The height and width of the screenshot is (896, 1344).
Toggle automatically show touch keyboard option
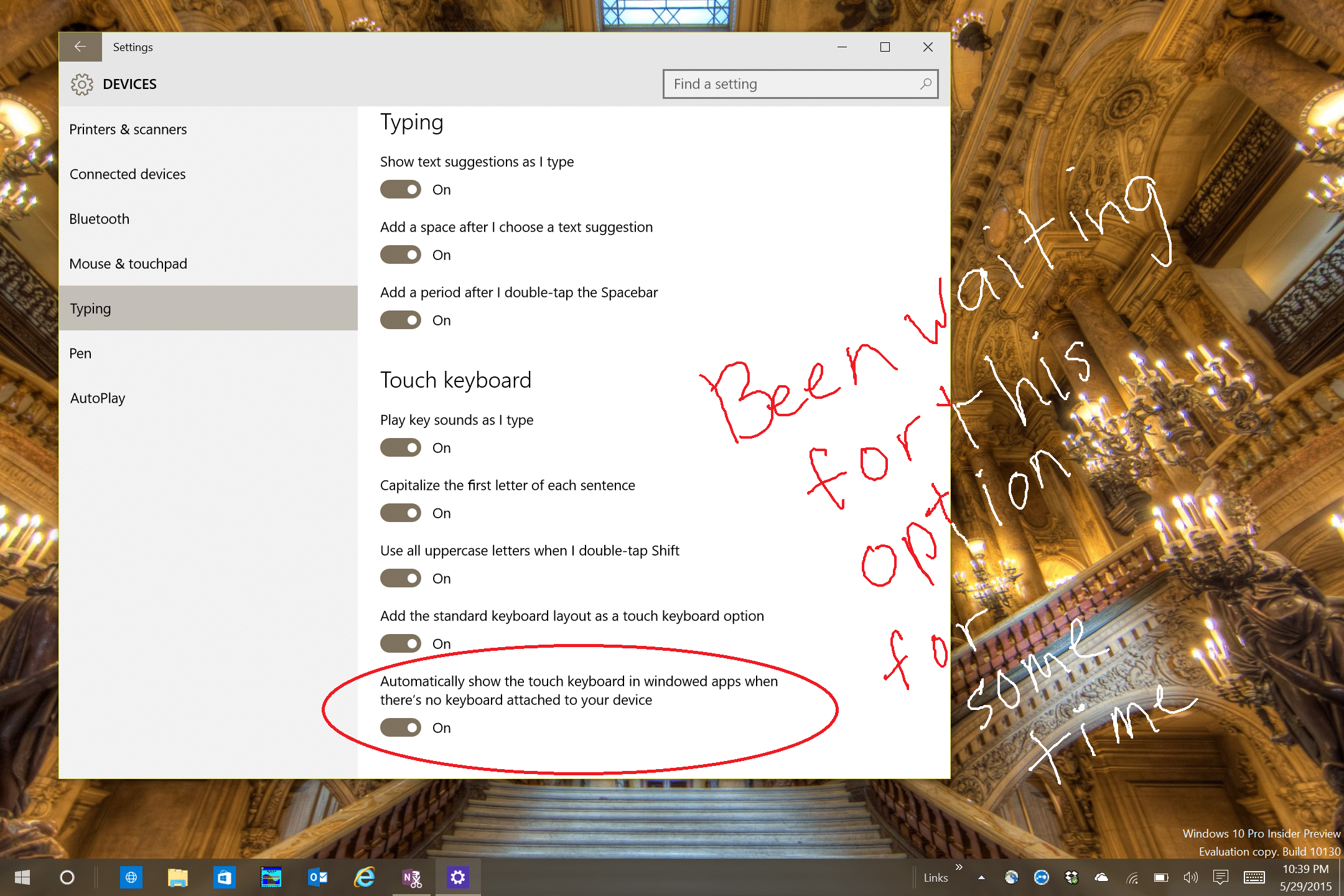(401, 727)
